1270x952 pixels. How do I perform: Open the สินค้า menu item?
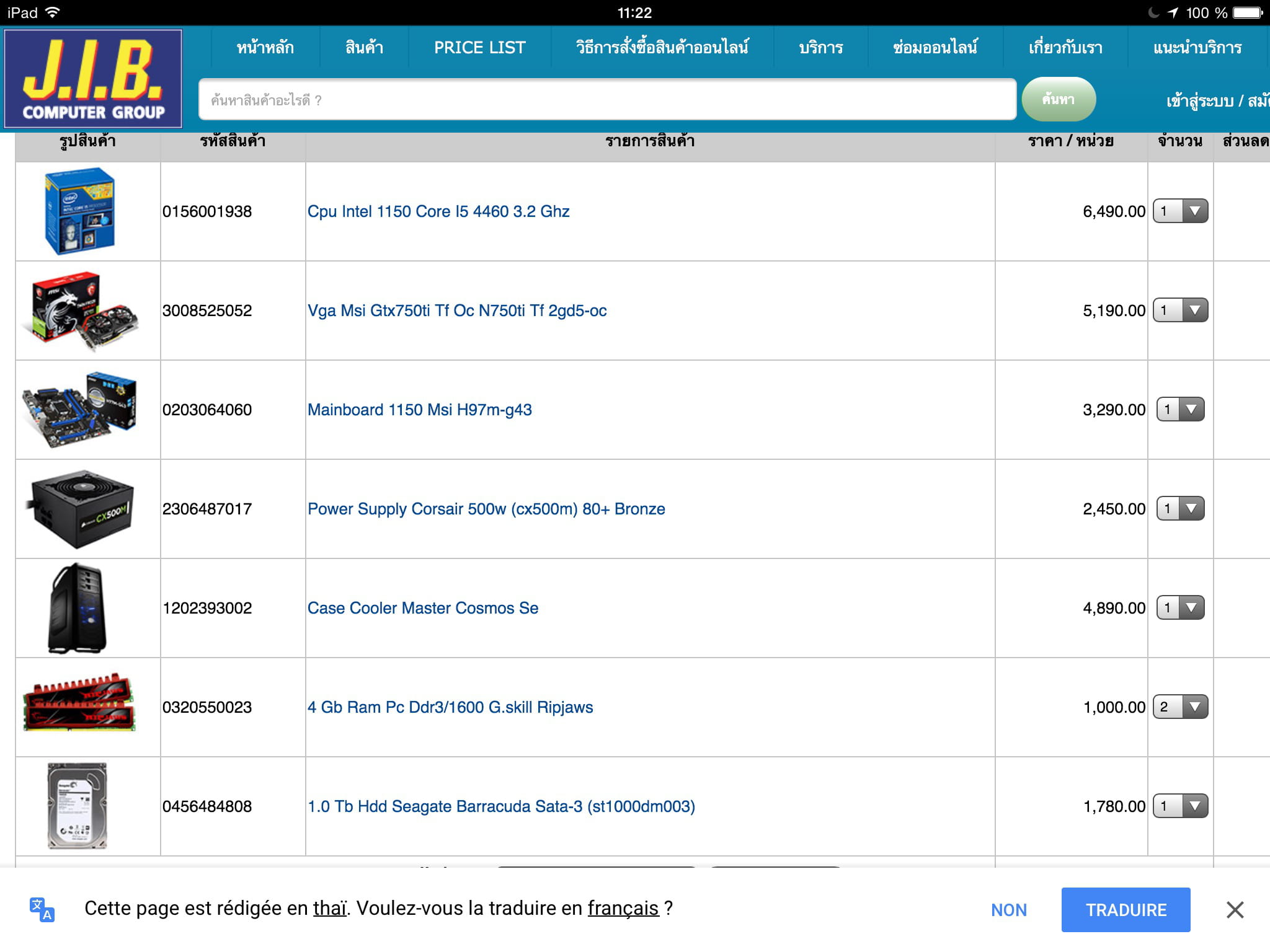click(364, 48)
